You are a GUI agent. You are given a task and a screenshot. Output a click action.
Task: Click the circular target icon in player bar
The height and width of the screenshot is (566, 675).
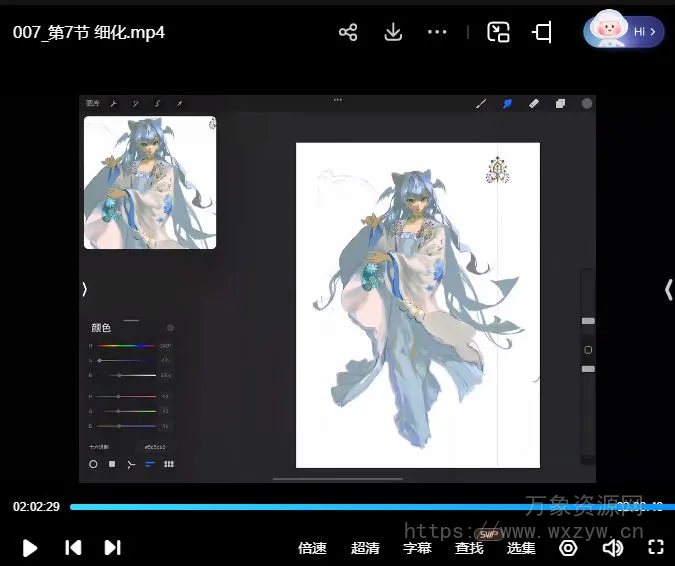pos(568,547)
